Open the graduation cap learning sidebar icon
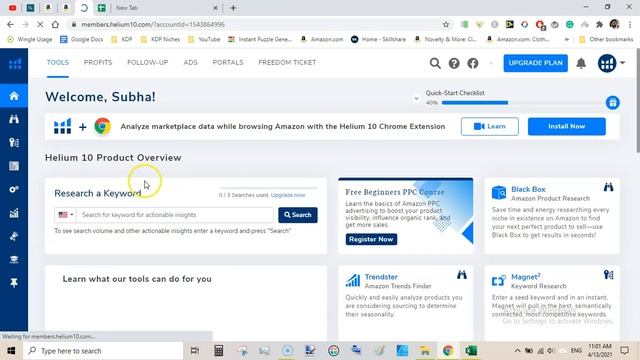 click(14, 260)
